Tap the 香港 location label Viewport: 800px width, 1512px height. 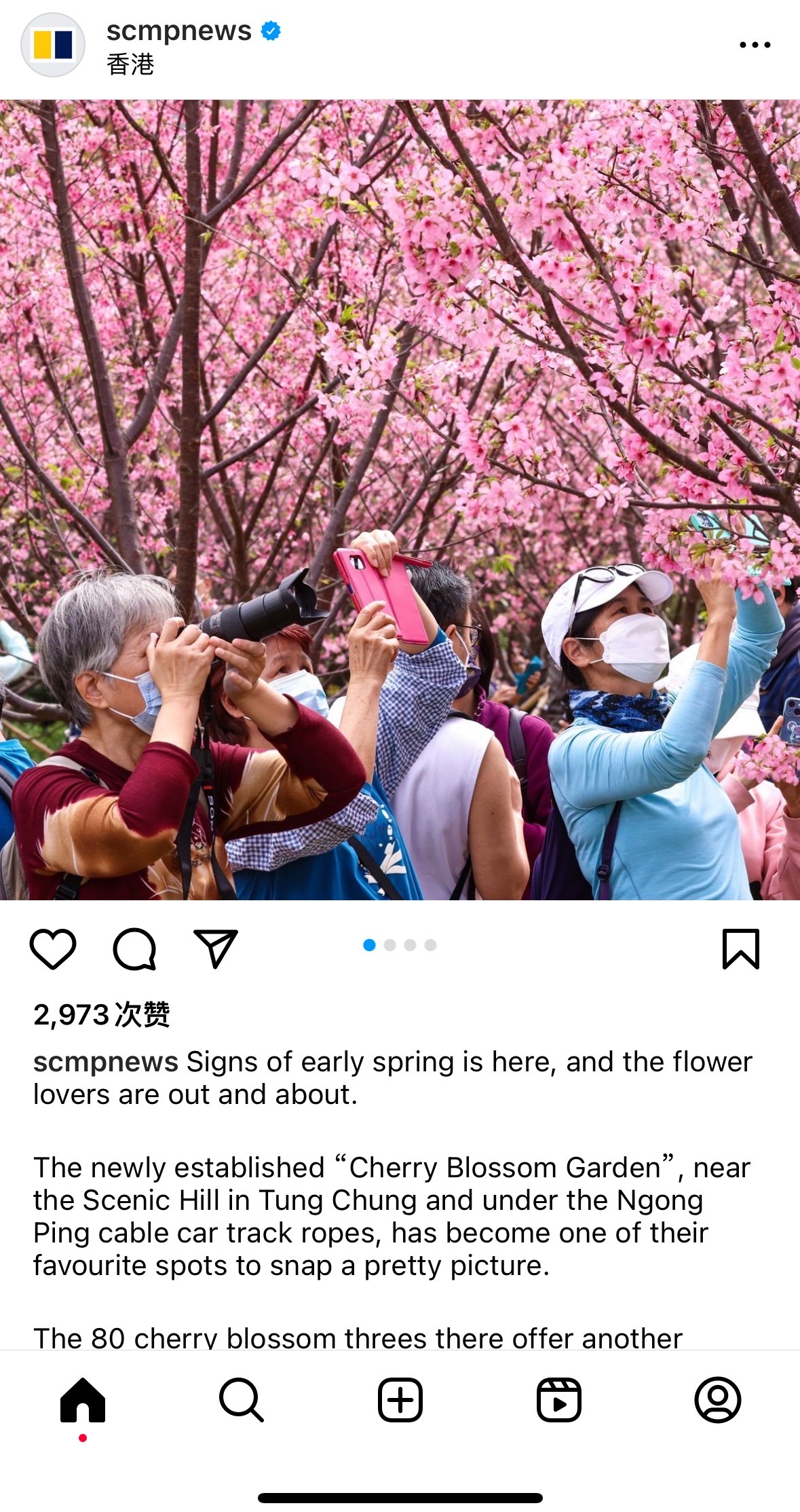130,64
